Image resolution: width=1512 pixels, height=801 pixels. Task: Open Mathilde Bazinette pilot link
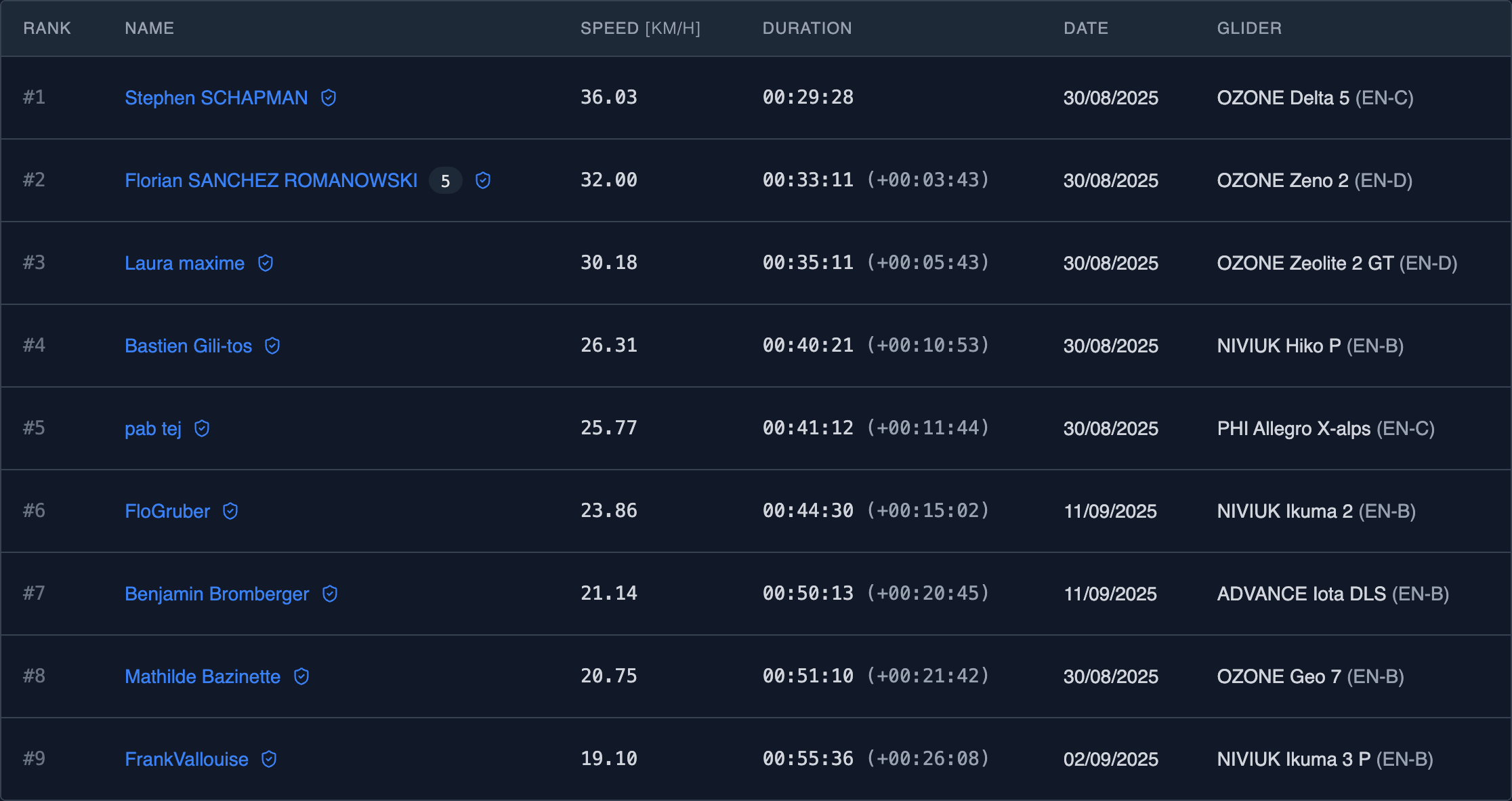(x=202, y=676)
